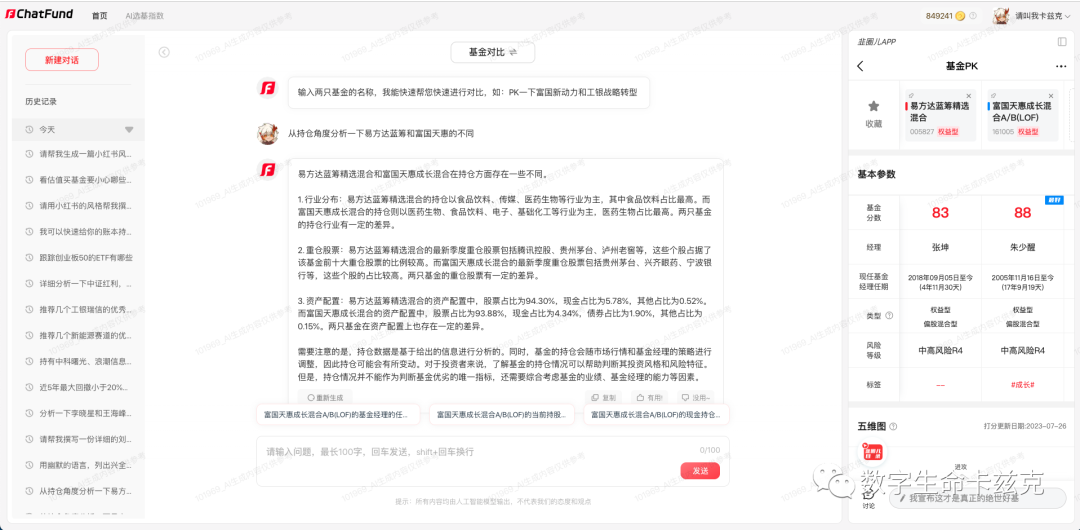The height and width of the screenshot is (530, 1080).
Task: Remove 易方达蓝筹精选混合 card with its X
Action: 968,95
